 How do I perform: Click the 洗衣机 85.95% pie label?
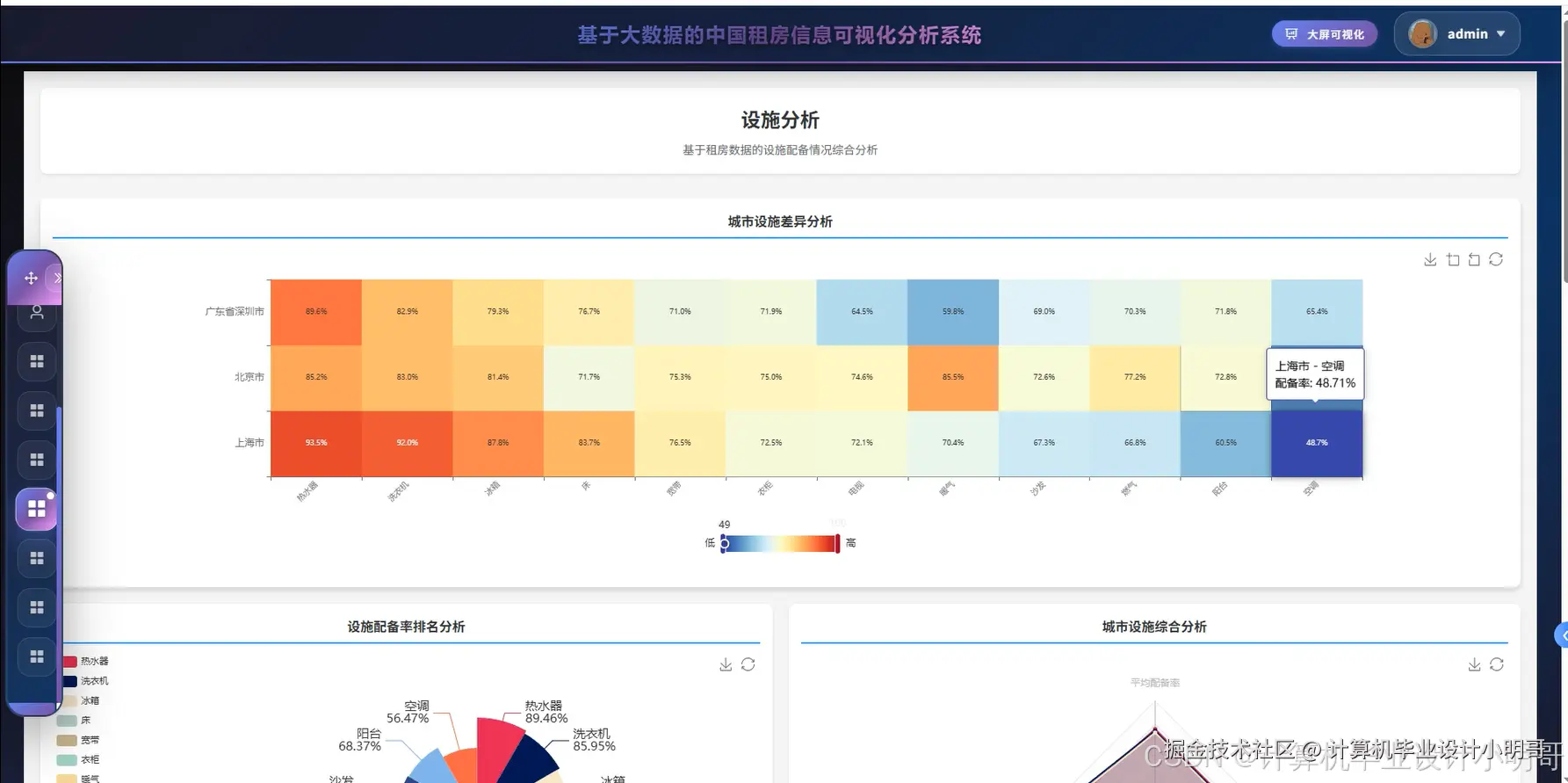[594, 740]
